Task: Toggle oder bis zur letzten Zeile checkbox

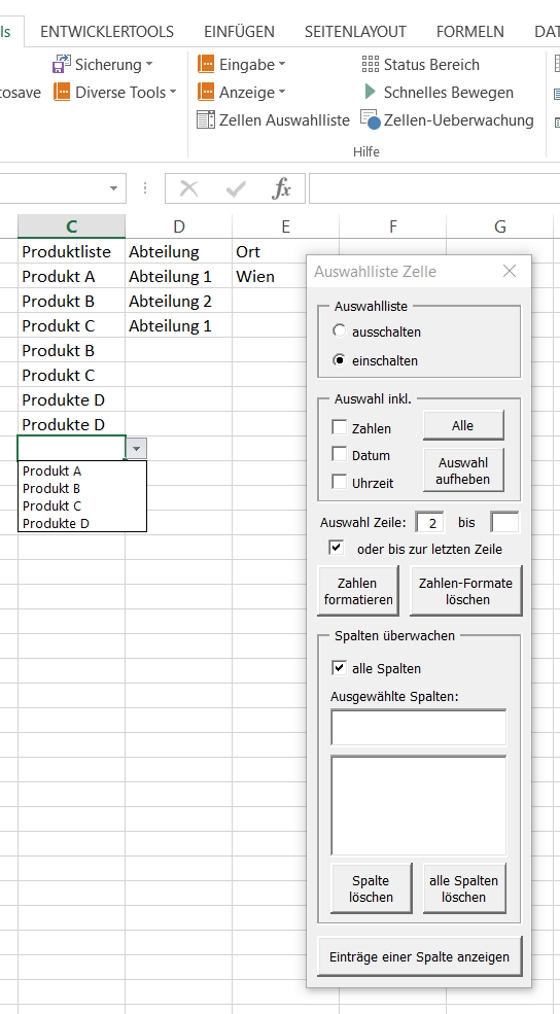Action: pyautogui.click(x=336, y=548)
